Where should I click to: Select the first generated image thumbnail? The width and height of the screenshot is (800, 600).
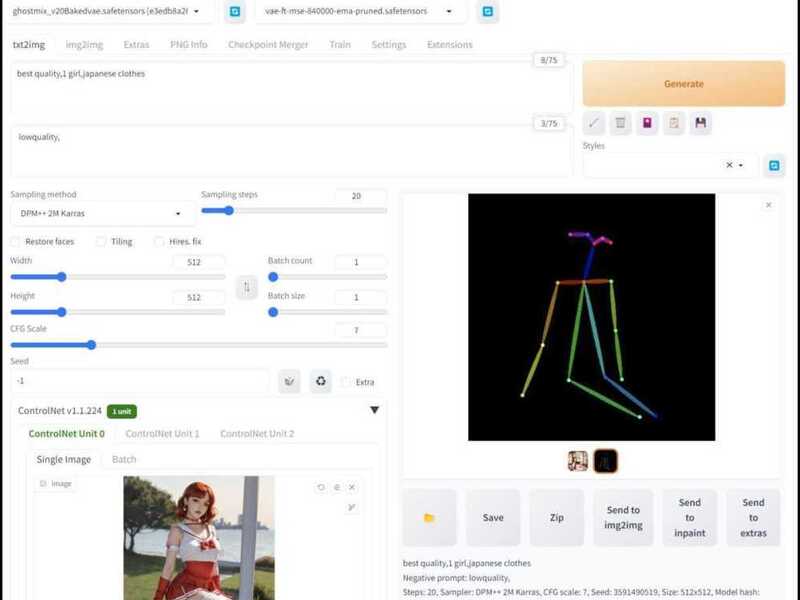[578, 460]
